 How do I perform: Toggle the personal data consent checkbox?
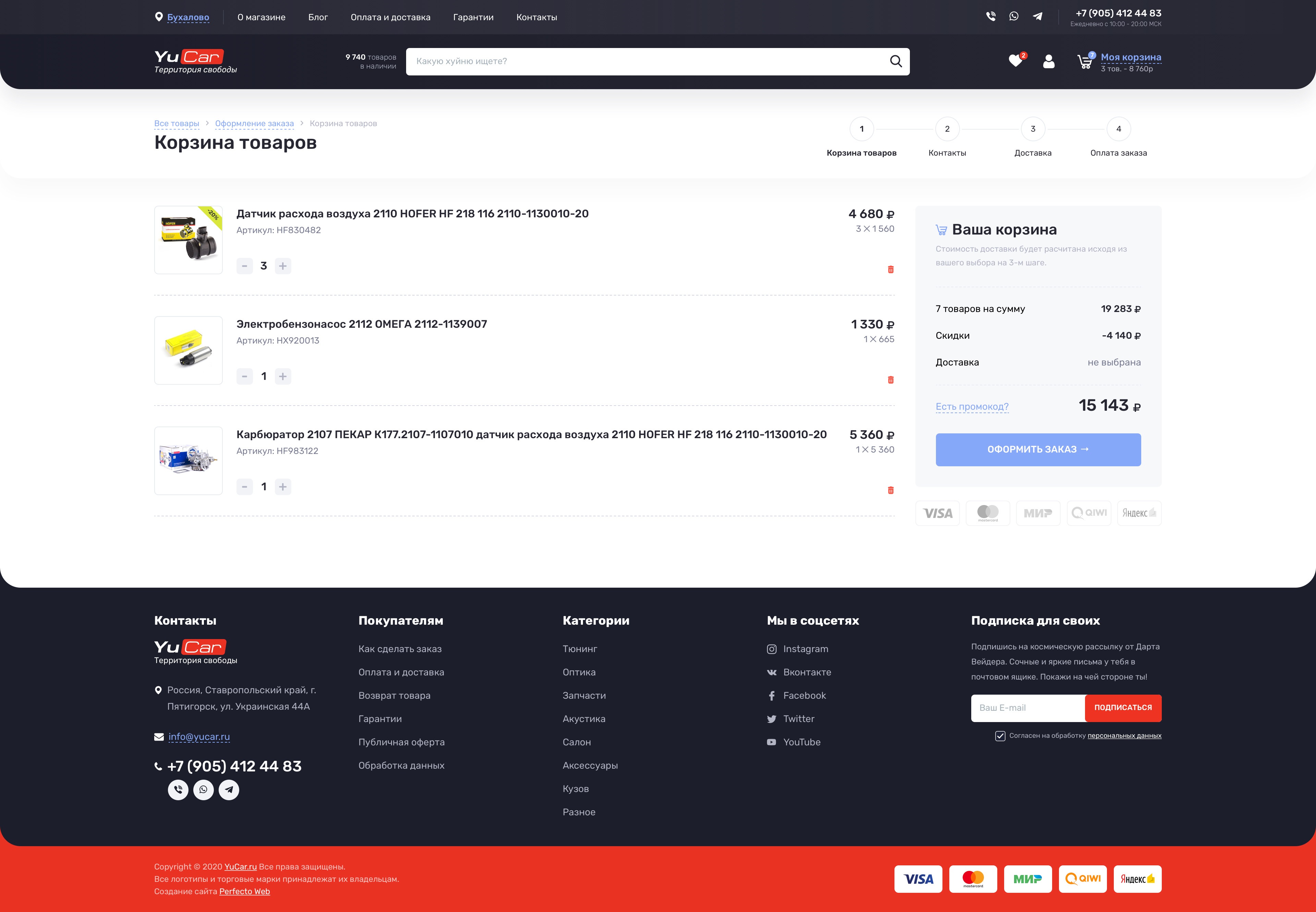[1000, 736]
